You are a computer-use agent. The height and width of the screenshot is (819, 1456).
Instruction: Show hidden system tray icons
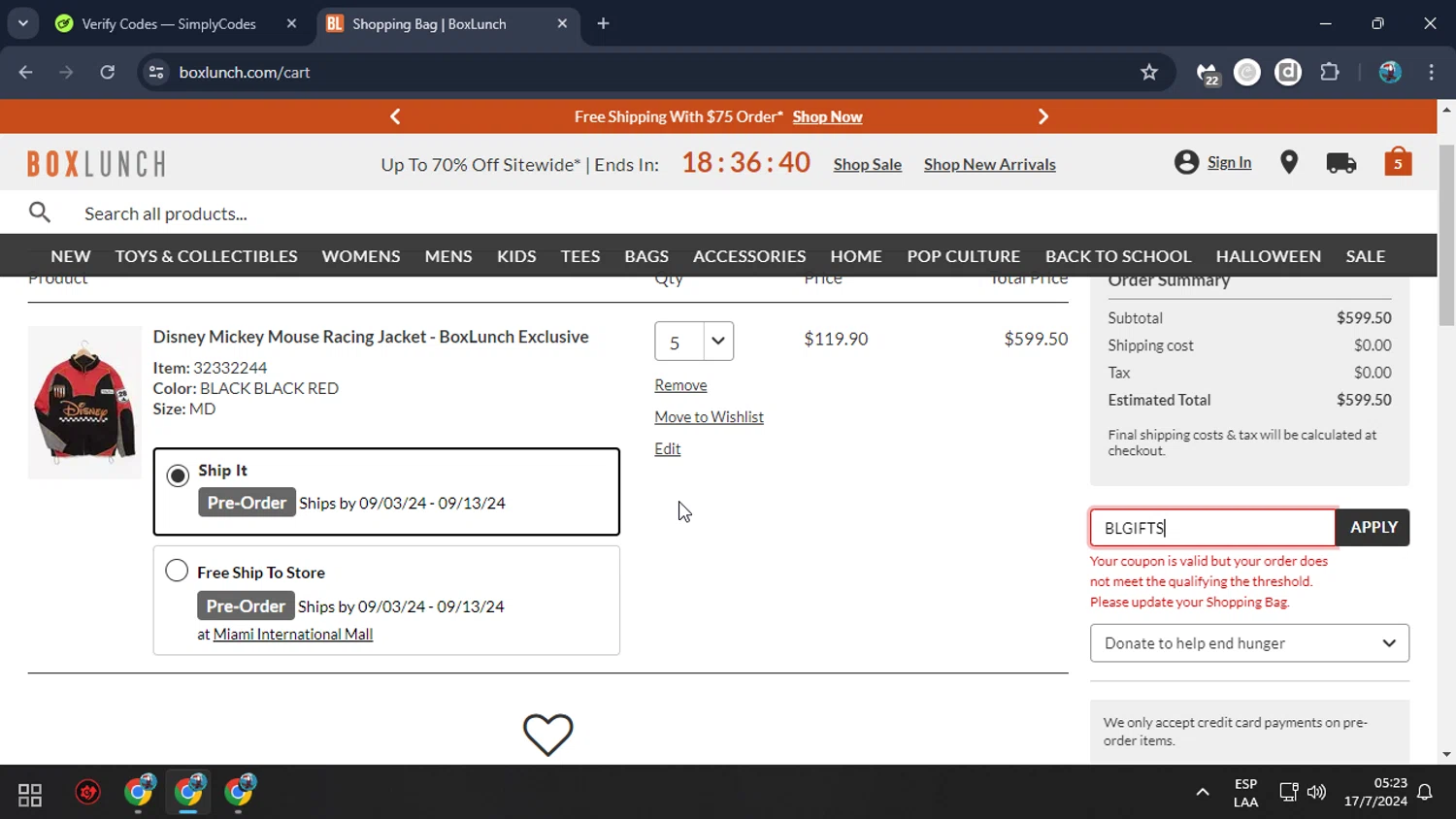pos(1202,792)
